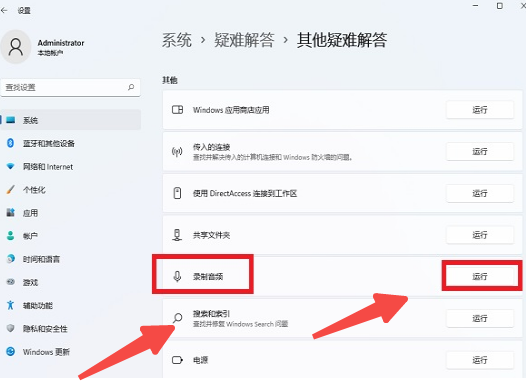Image resolution: width=526 pixels, height=392 pixels.
Task: Click the battery icon for 电源
Action: coord(177,360)
